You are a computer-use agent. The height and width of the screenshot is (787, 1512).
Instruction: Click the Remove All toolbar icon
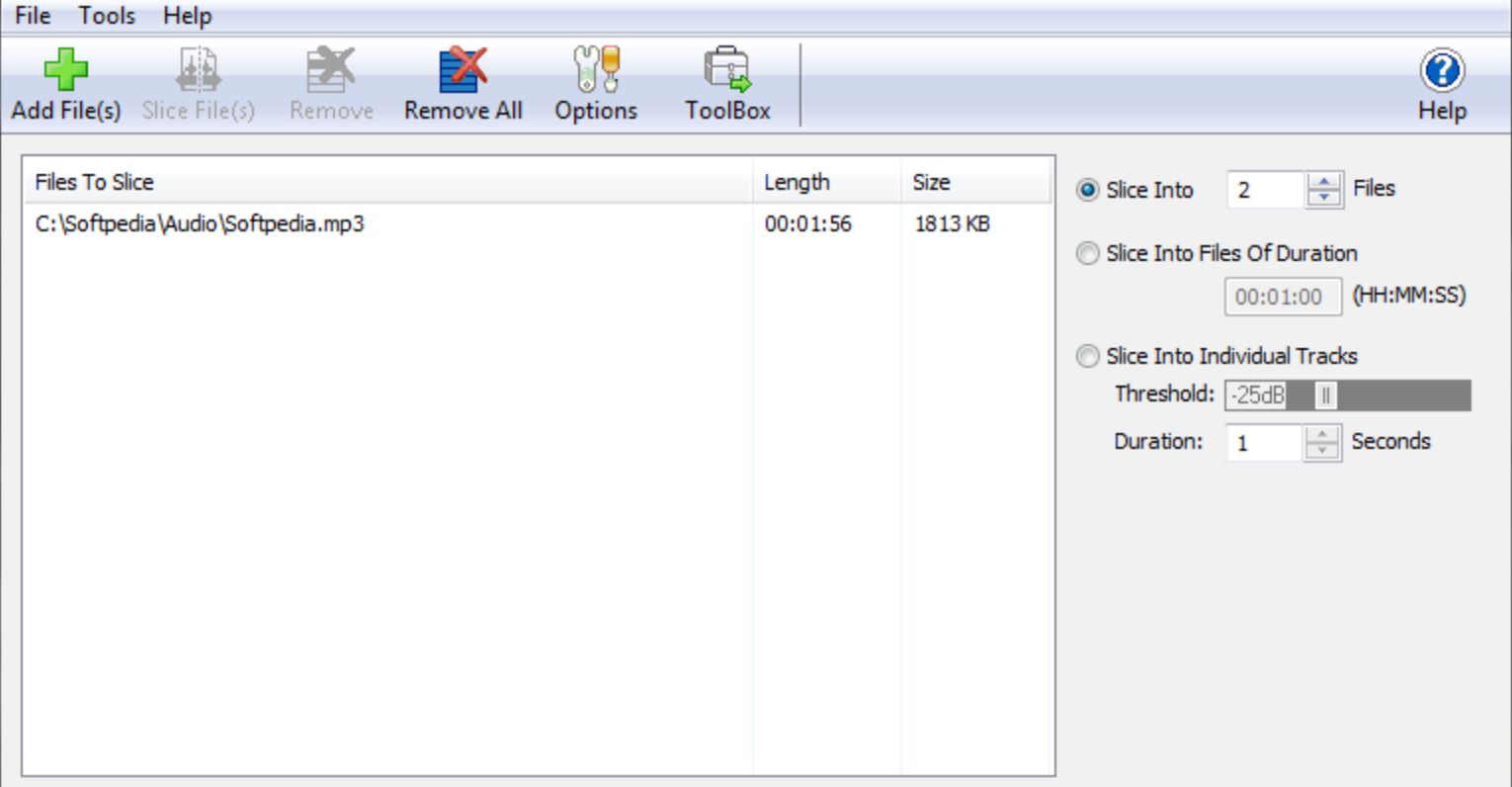(x=462, y=71)
